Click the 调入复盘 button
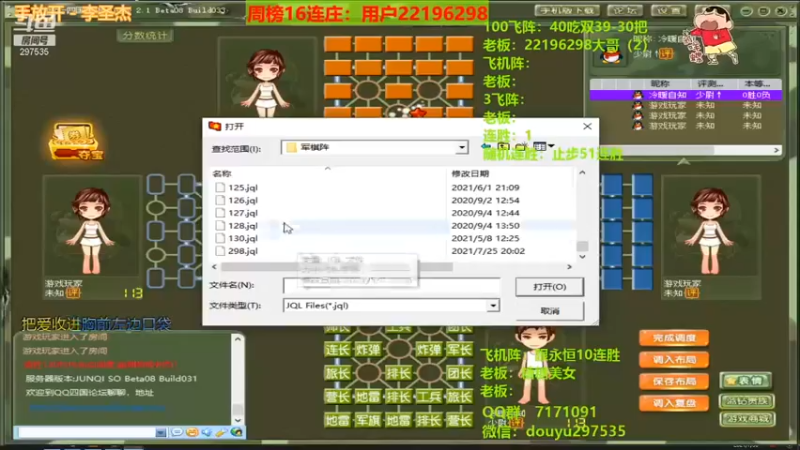Screen dimensions: 800x450 [x=673, y=403]
